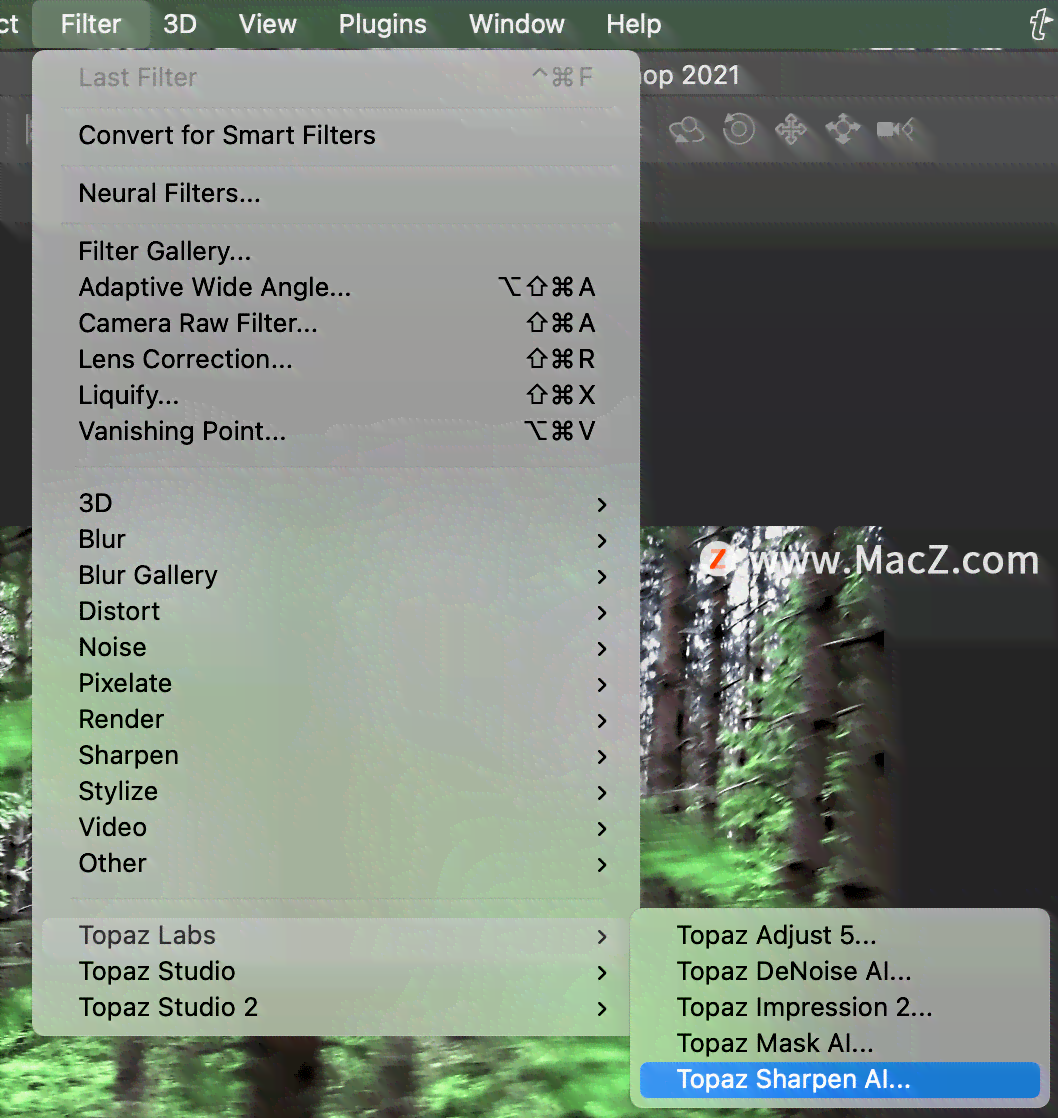1058x1118 pixels.
Task: Click the 3D orbit camera icon
Action: 687,130
